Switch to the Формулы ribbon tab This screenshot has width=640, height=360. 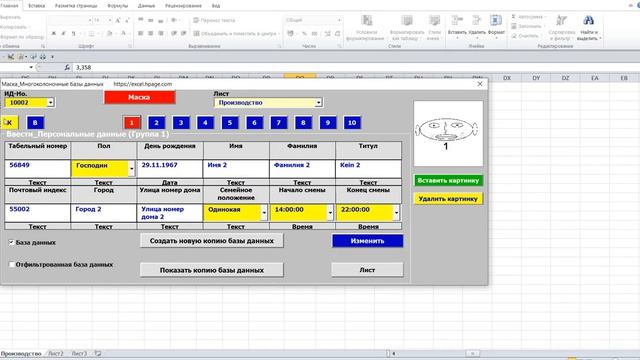(x=118, y=6)
